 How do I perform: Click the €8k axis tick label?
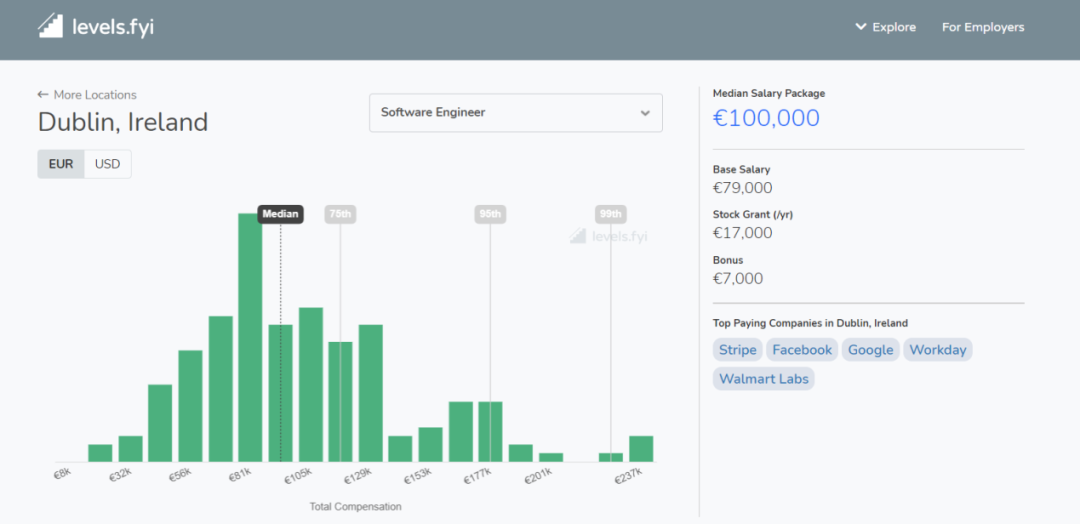click(63, 474)
